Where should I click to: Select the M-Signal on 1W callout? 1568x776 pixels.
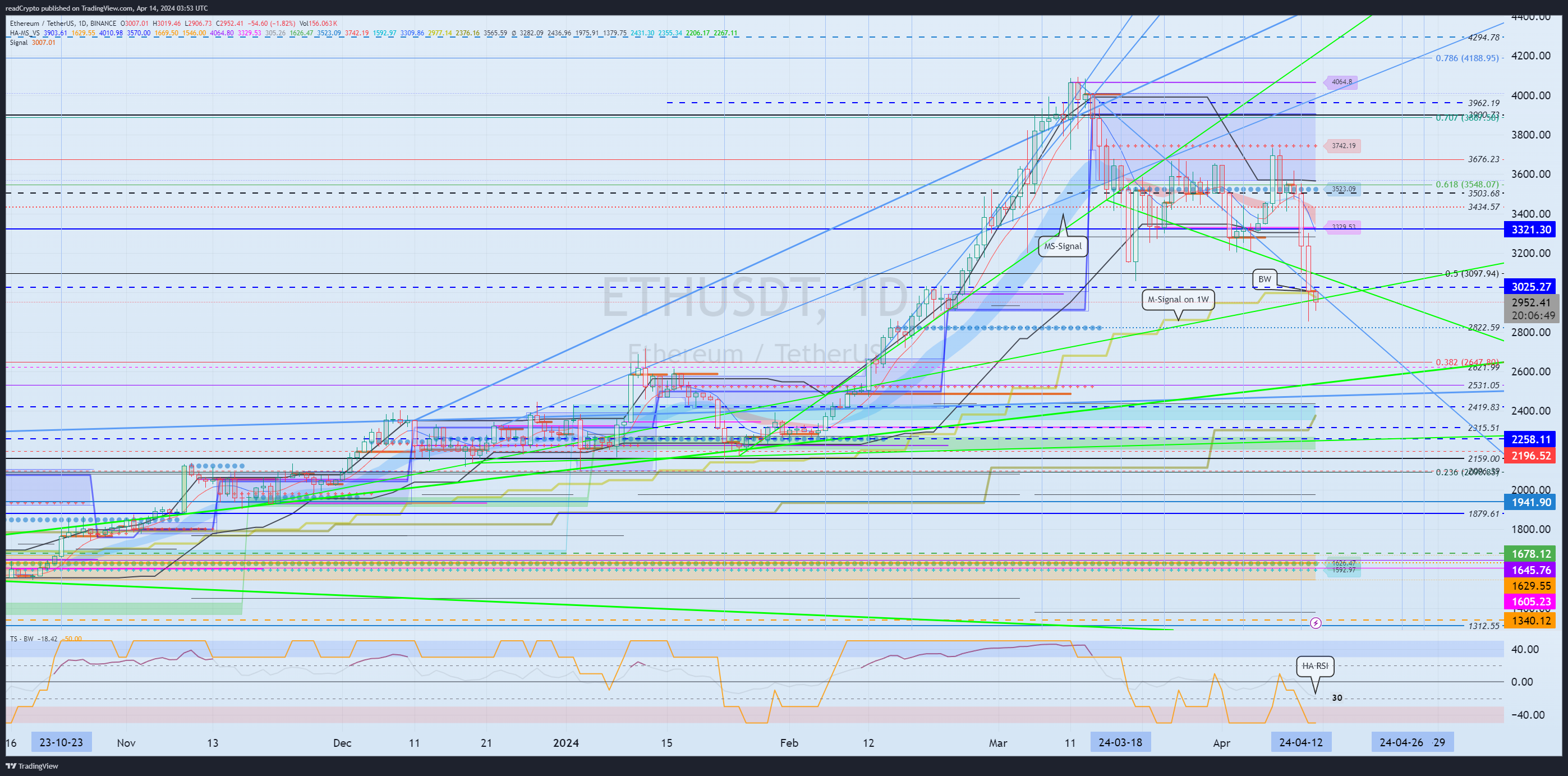[1178, 300]
